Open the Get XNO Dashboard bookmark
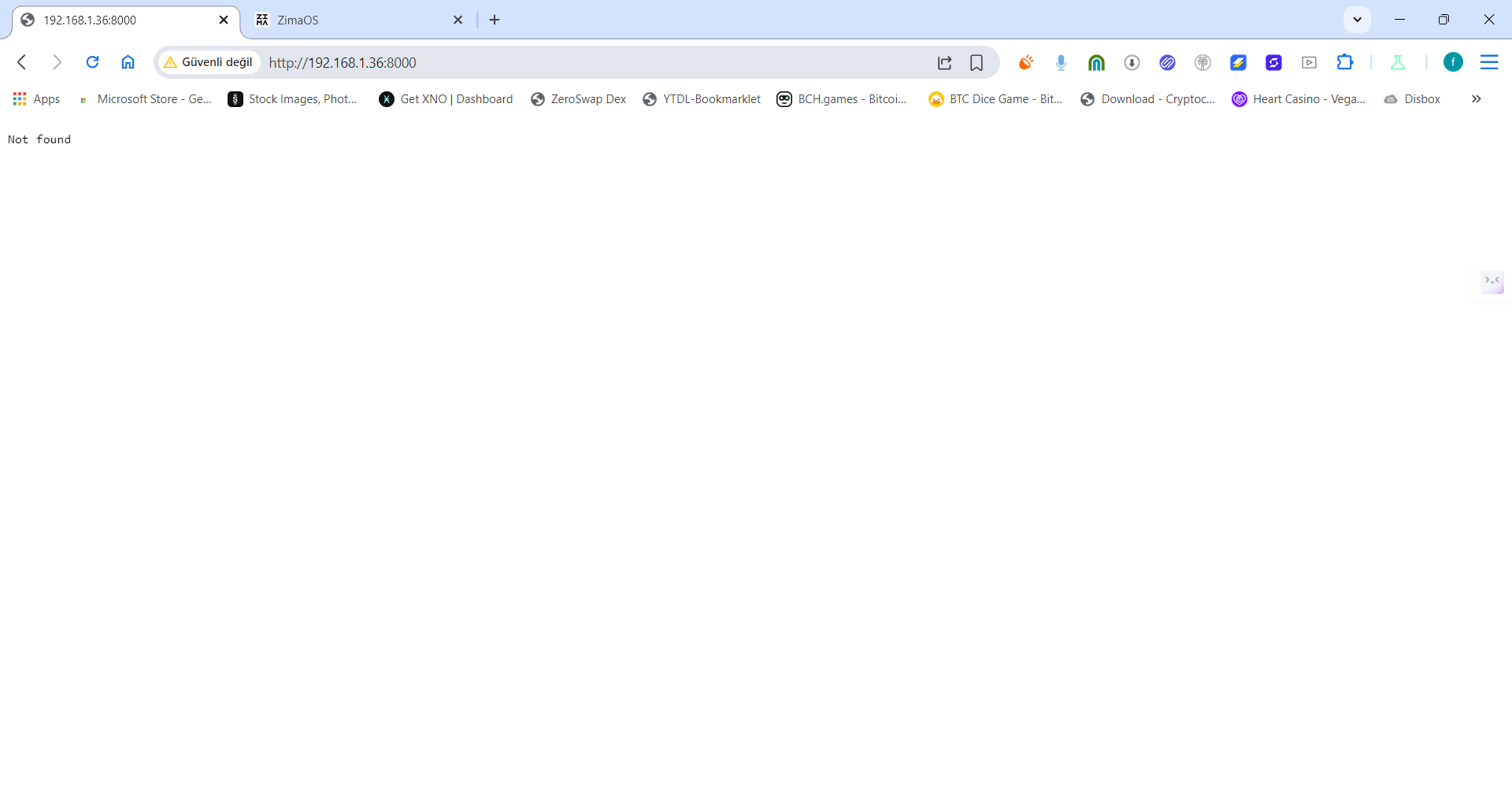Screen dimensions: 1512x803 point(446,99)
